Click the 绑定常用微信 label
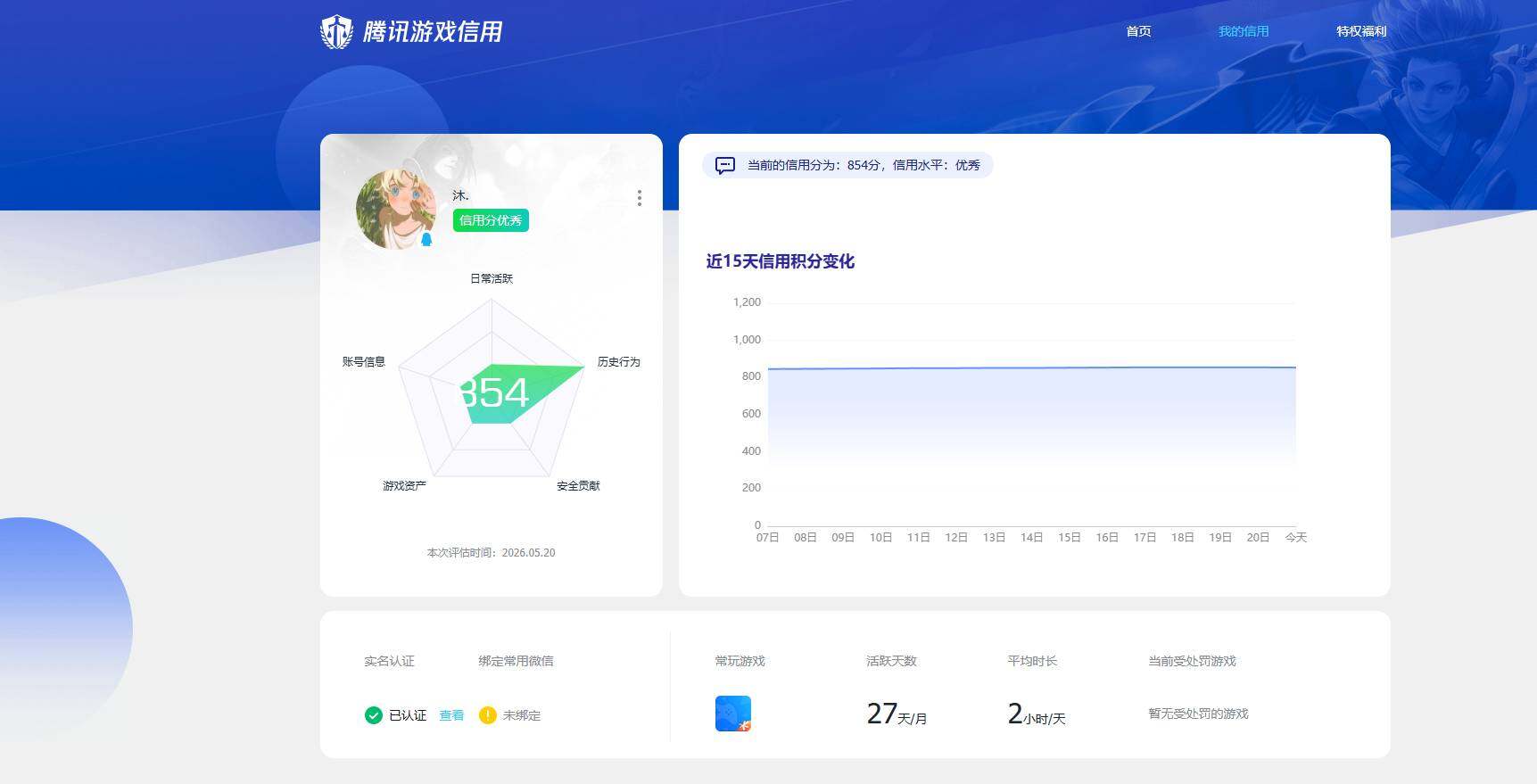The width and height of the screenshot is (1537, 784). (516, 661)
